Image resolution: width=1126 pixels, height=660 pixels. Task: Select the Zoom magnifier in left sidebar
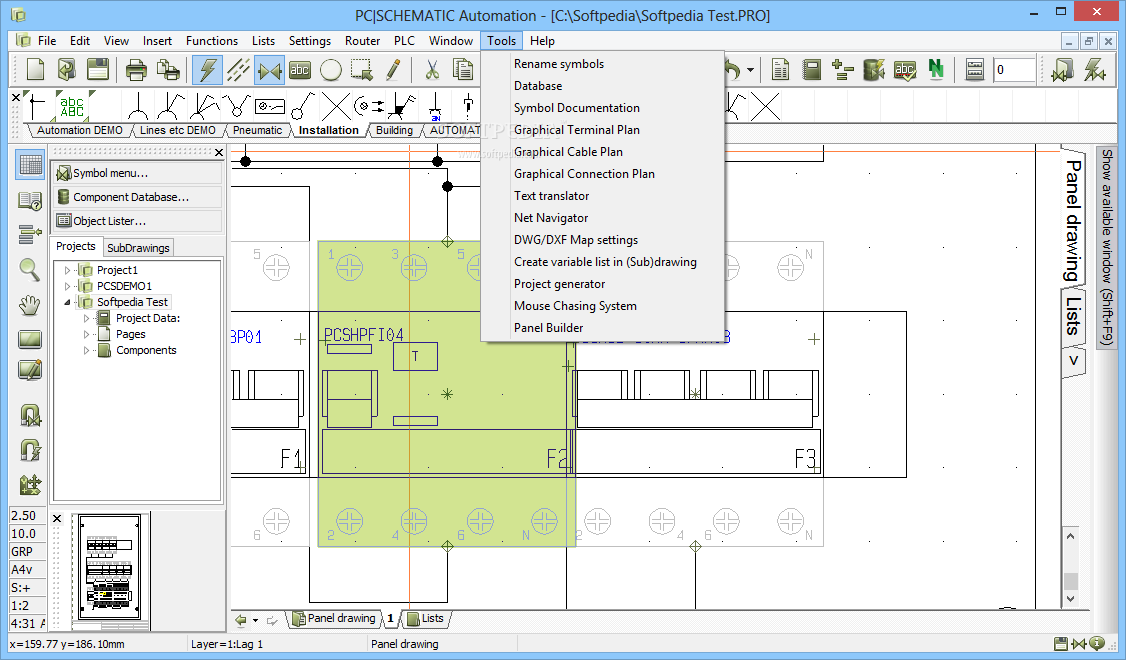30,269
